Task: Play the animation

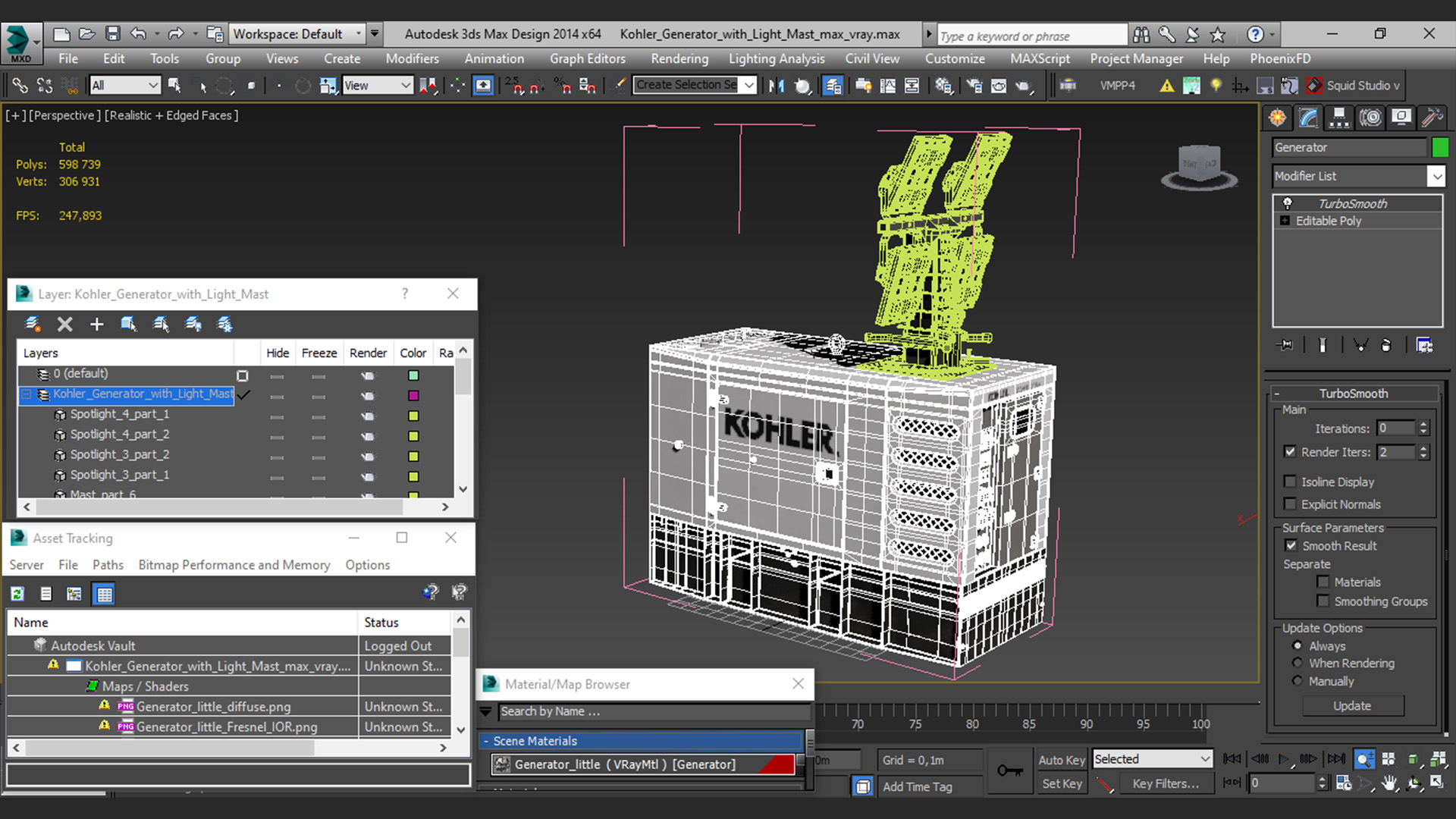Action: (x=1284, y=759)
